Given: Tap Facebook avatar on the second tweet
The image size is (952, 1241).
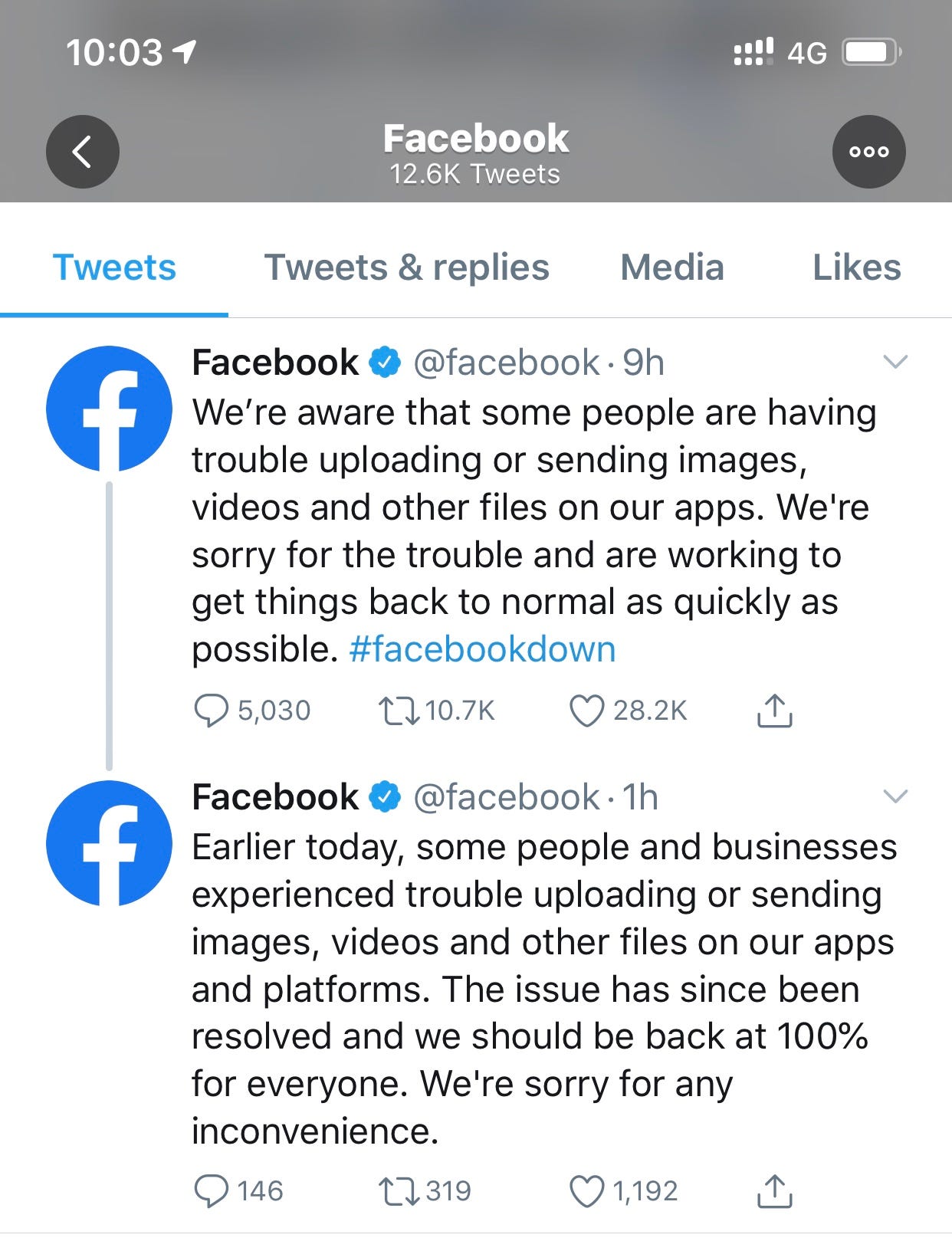Looking at the screenshot, I should [x=109, y=843].
